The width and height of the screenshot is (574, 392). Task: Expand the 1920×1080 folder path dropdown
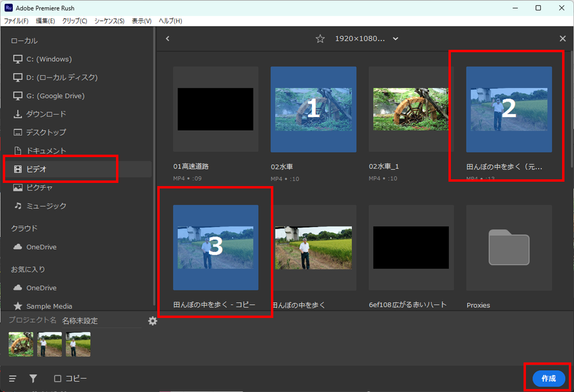396,39
